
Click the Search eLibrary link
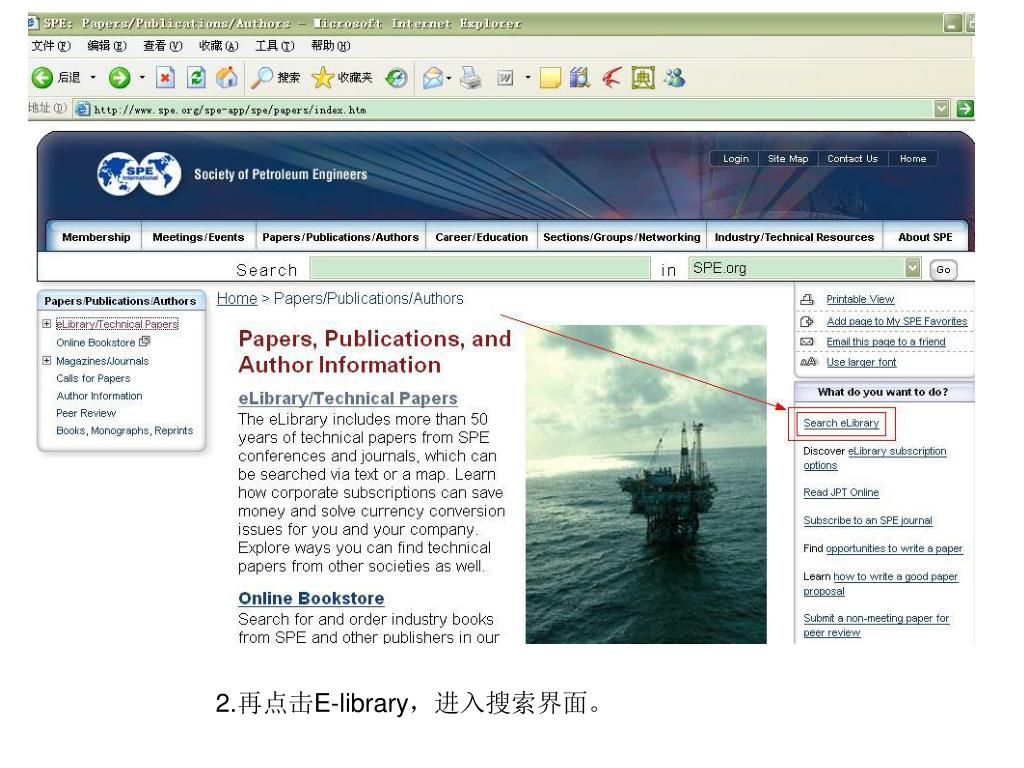click(x=841, y=423)
